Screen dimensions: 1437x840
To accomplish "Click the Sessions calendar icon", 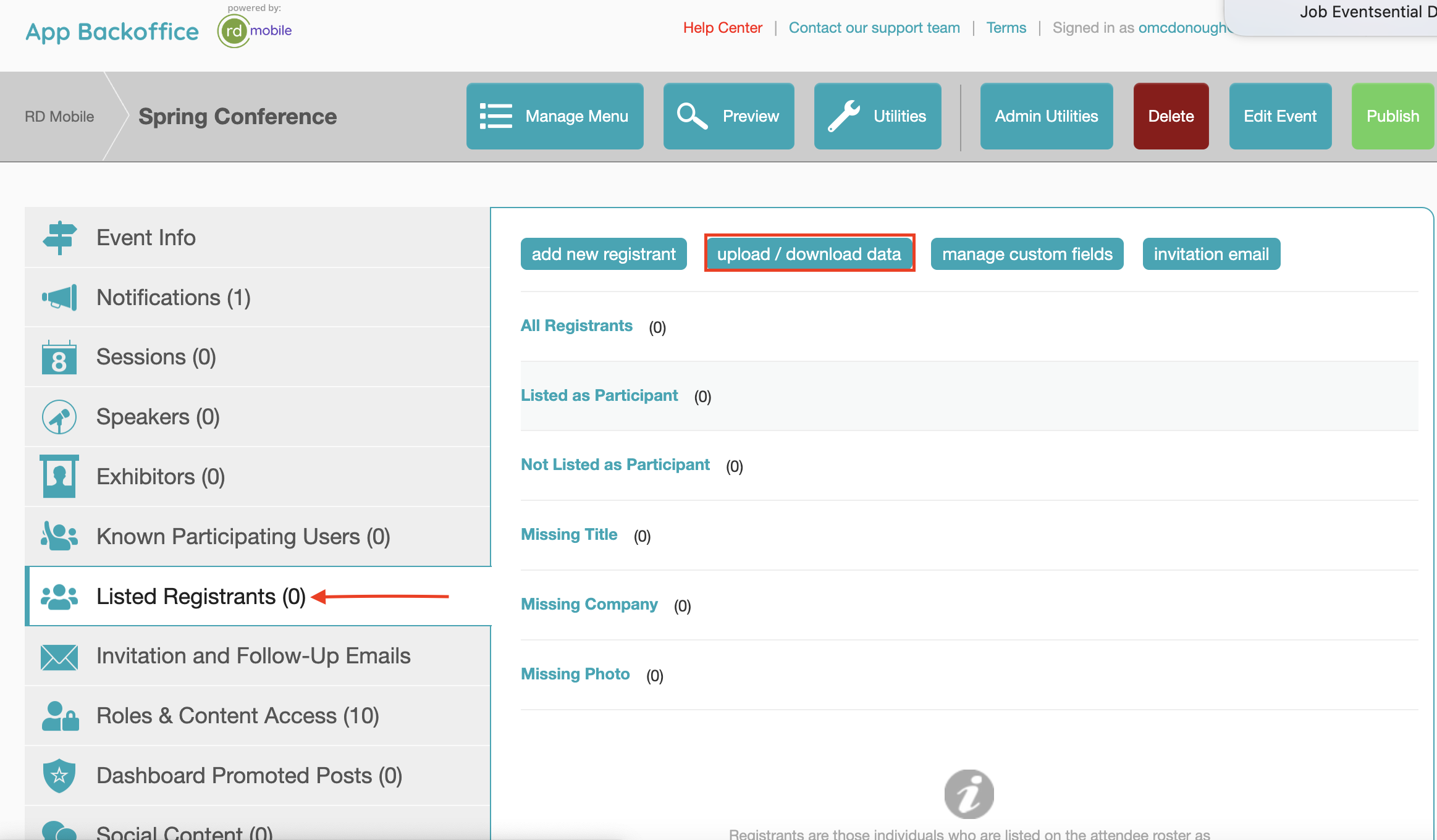I will [59, 358].
